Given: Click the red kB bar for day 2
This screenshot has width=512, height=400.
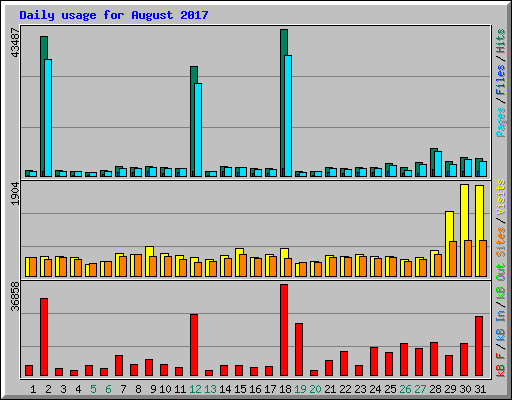Looking at the screenshot, I should (x=44, y=337).
